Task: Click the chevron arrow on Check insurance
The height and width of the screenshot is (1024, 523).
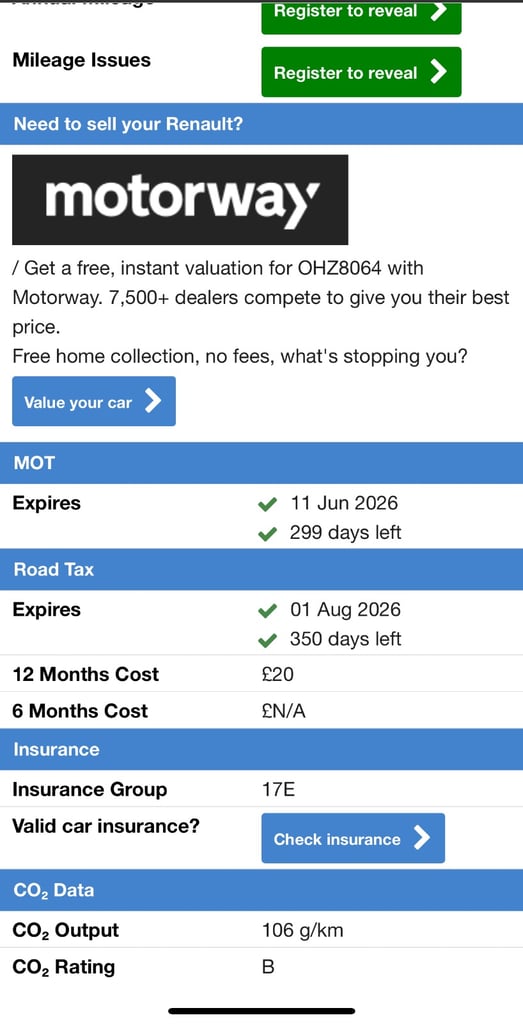Action: 422,838
